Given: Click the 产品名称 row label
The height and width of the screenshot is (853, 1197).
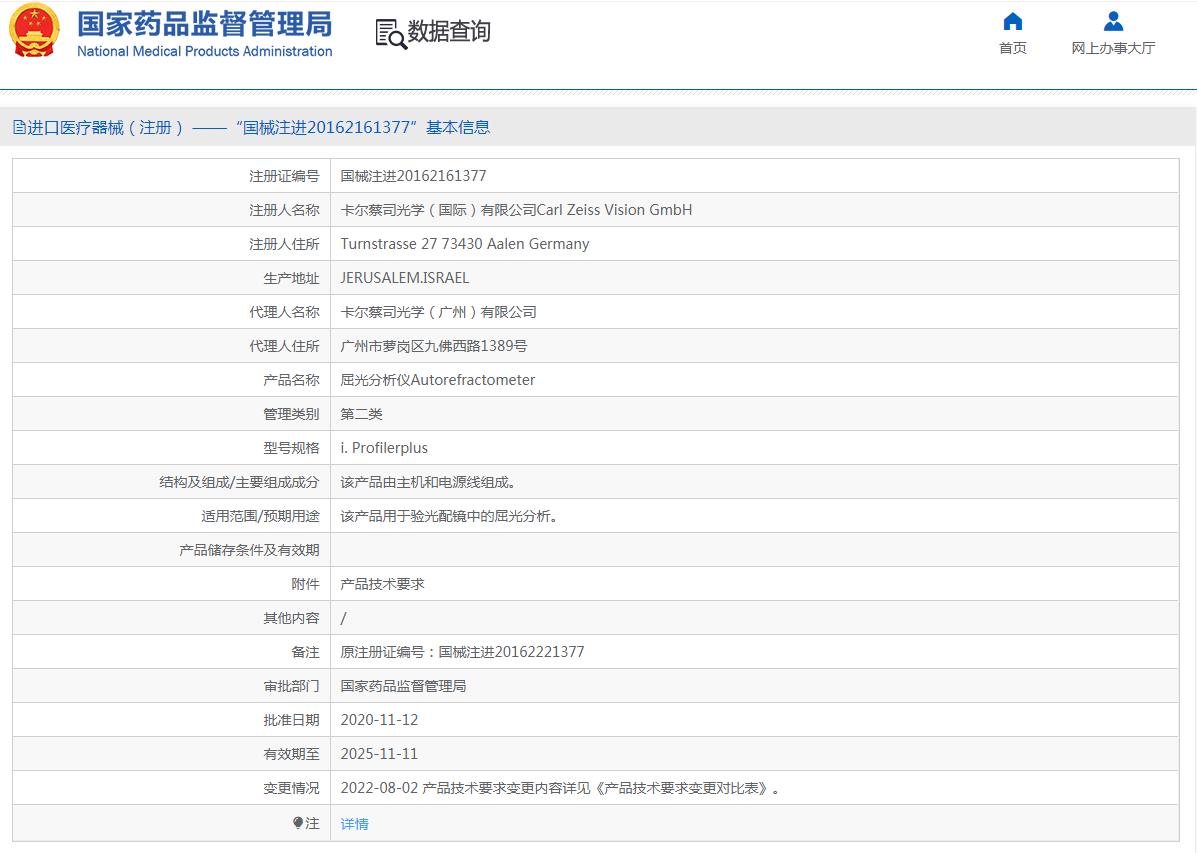Looking at the screenshot, I should (x=292, y=380).
